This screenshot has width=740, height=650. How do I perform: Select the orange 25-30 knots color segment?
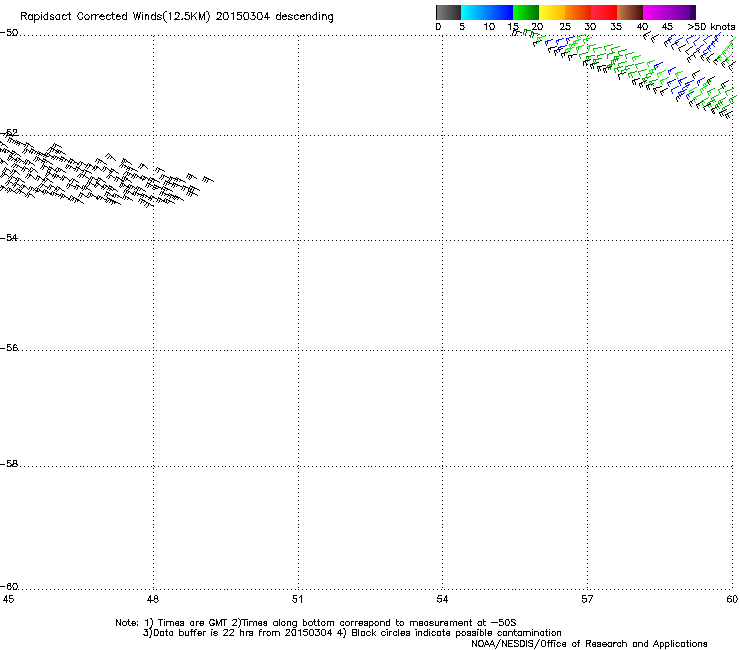tap(578, 12)
